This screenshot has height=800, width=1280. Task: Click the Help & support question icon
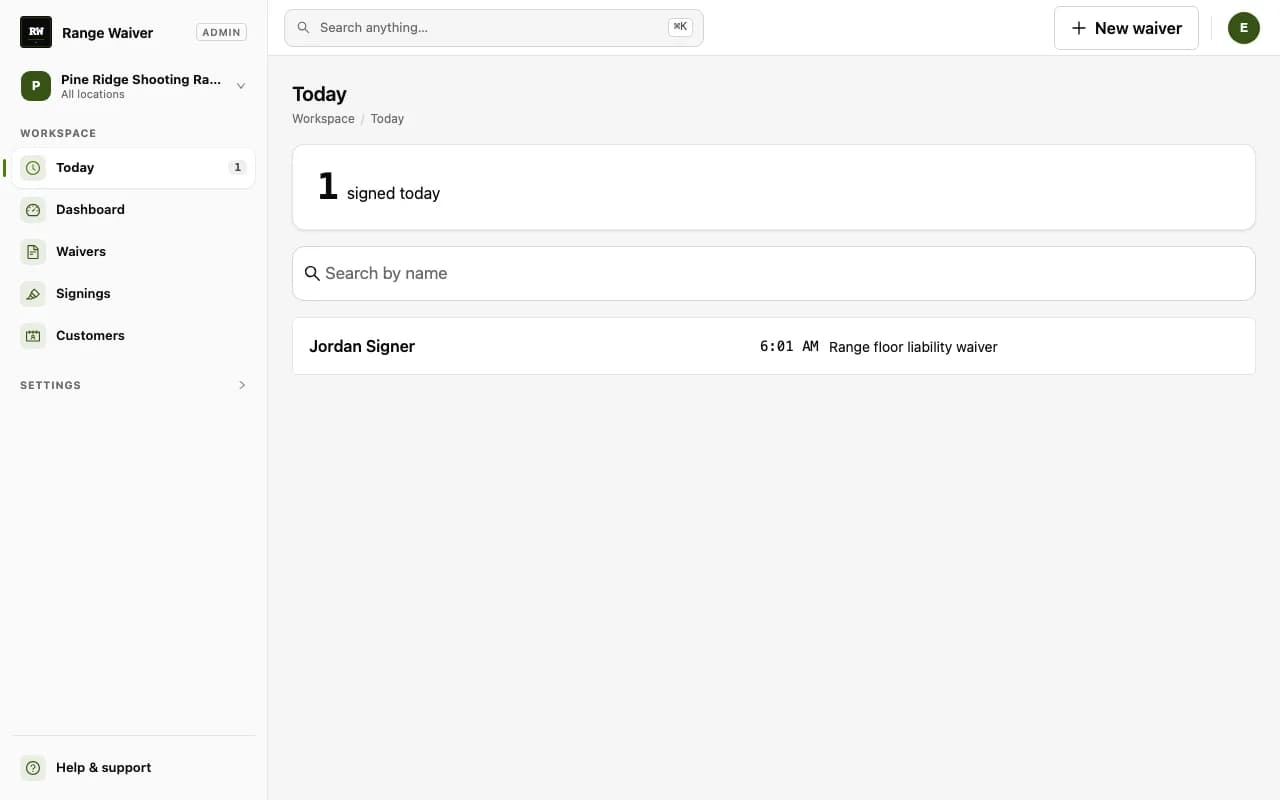(33, 768)
